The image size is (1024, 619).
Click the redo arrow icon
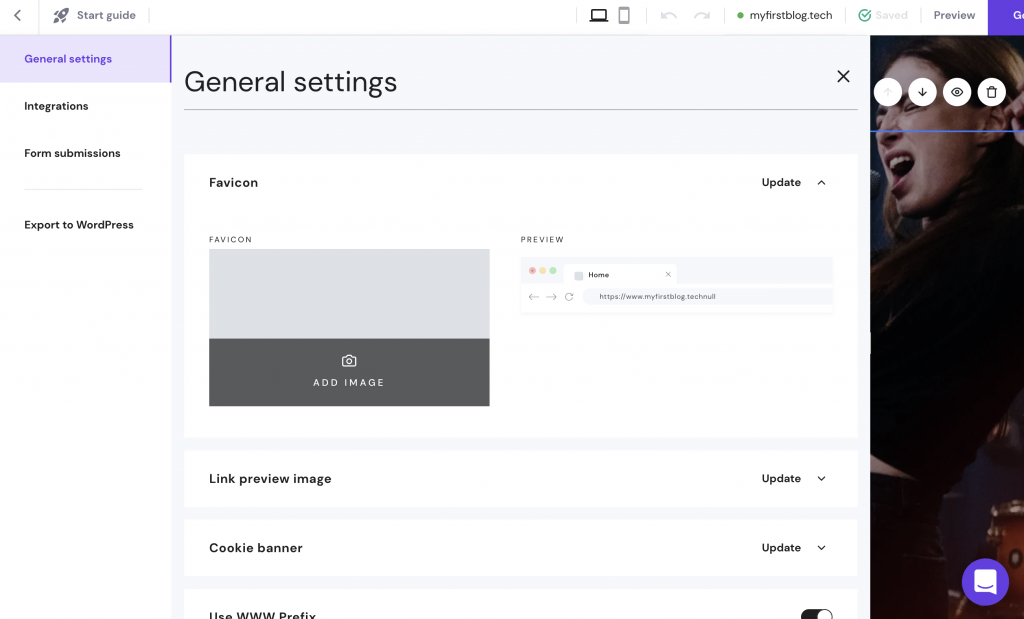click(702, 16)
